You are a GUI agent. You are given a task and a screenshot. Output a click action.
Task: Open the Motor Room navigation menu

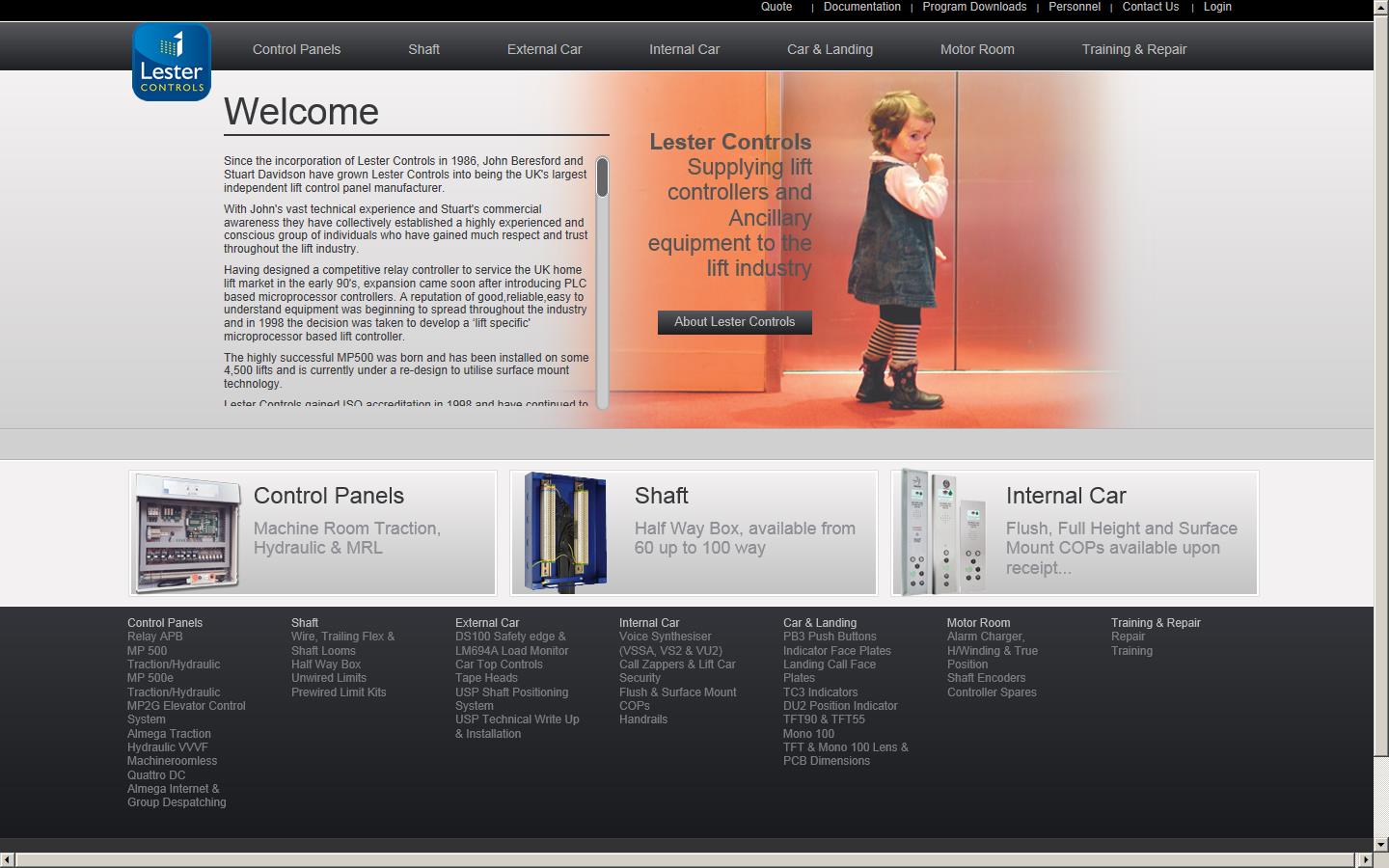(977, 49)
